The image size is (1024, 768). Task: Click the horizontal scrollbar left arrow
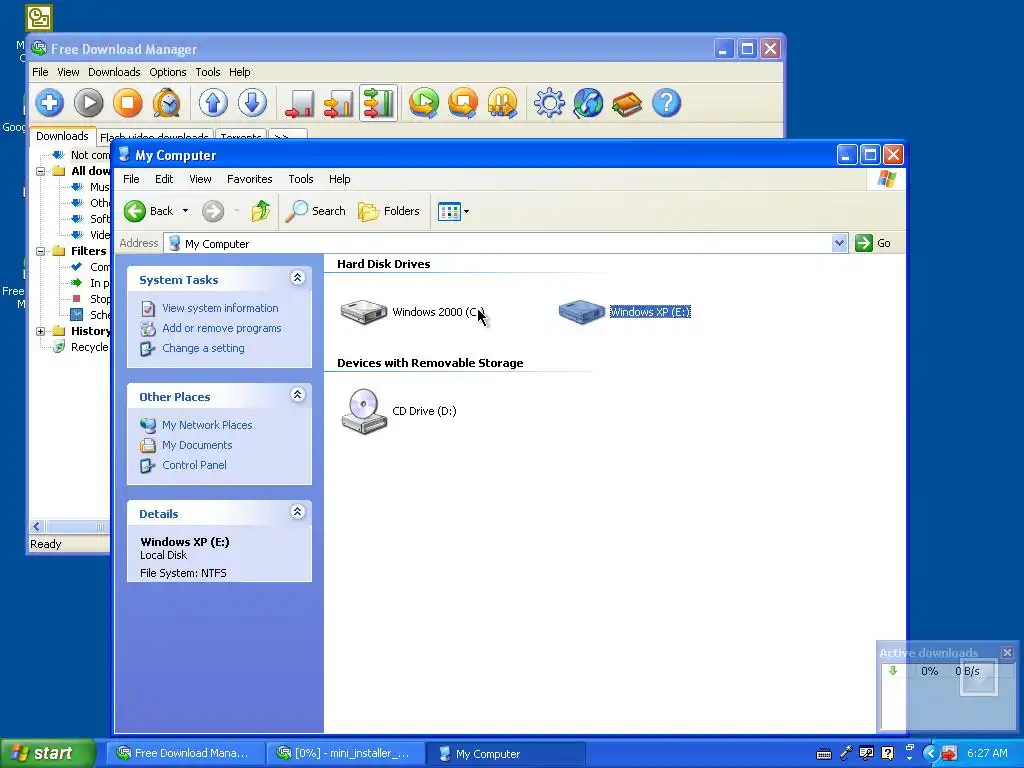[x=37, y=526]
